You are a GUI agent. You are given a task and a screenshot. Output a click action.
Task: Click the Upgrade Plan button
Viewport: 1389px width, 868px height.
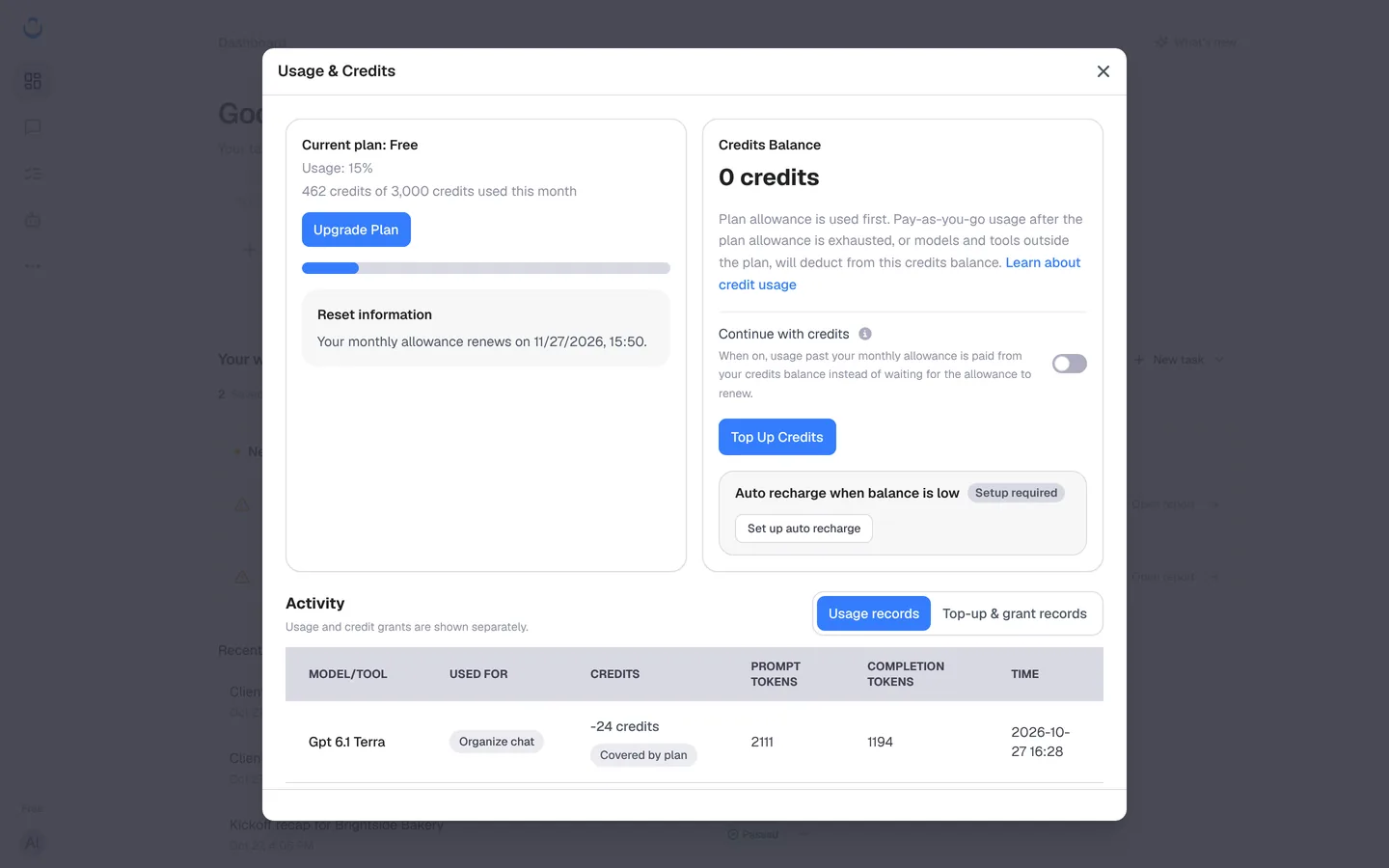coord(356,230)
